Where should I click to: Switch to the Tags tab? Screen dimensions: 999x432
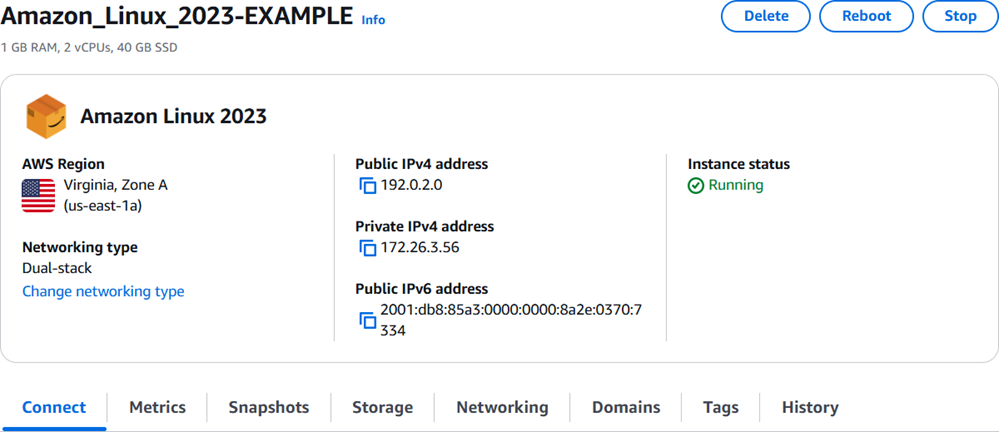[720, 407]
